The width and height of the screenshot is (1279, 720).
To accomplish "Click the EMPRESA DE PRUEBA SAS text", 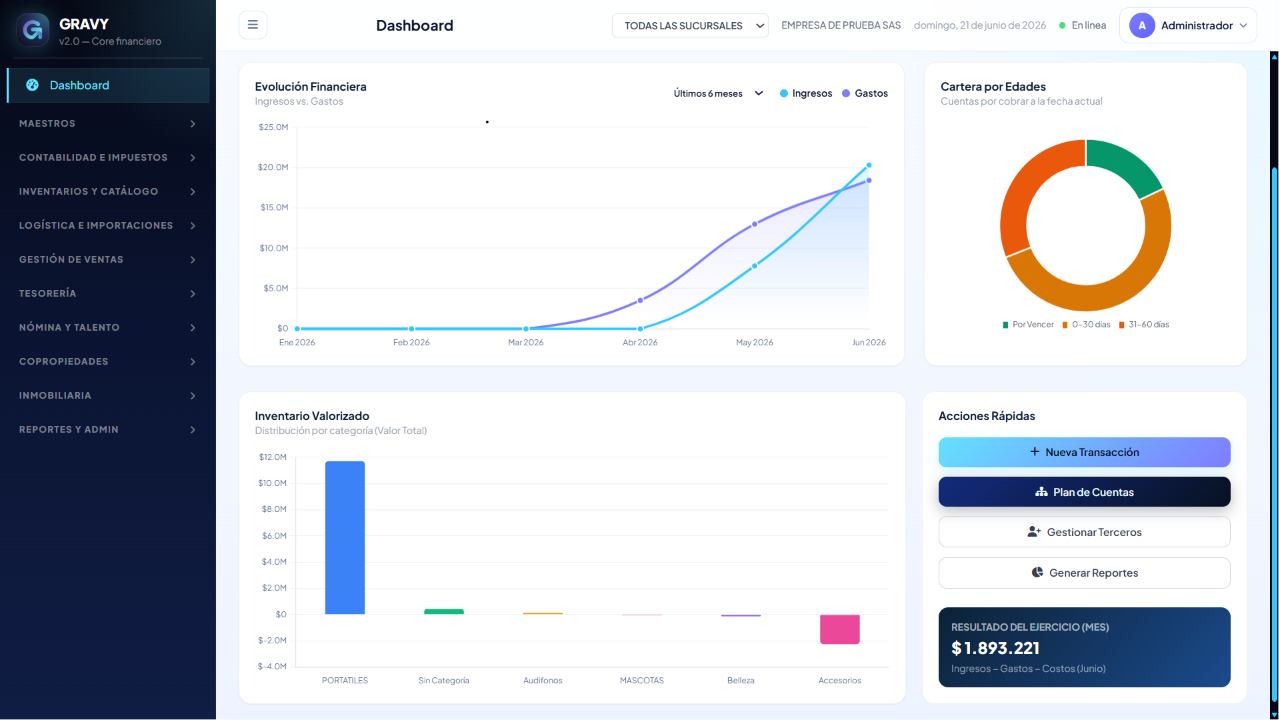I will click(x=841, y=25).
